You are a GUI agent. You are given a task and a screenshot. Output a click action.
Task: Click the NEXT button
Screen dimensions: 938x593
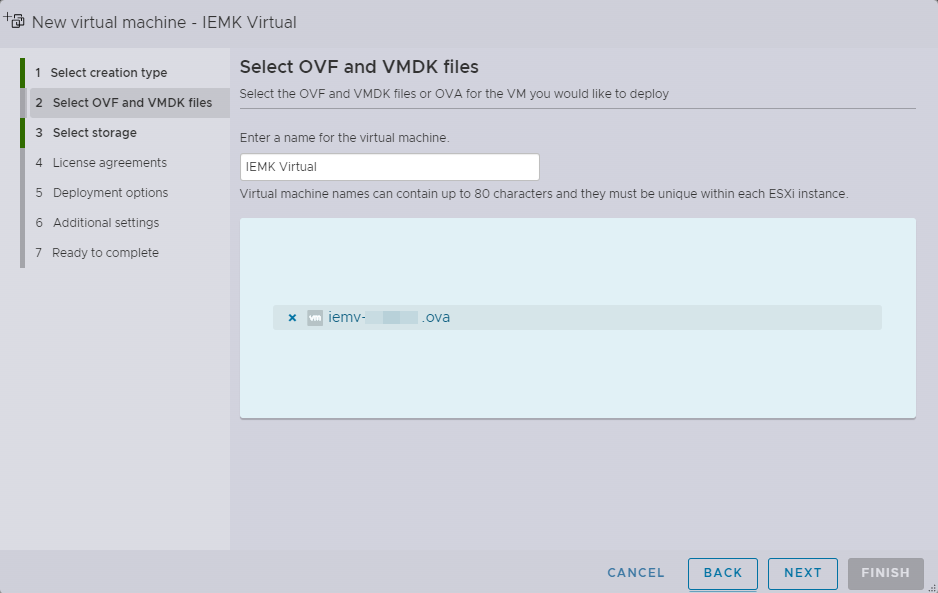tap(803, 573)
